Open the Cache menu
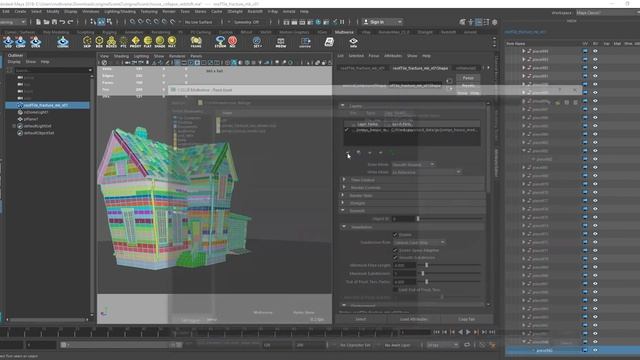Viewport: 640px width, 360px height. (x=217, y=11)
